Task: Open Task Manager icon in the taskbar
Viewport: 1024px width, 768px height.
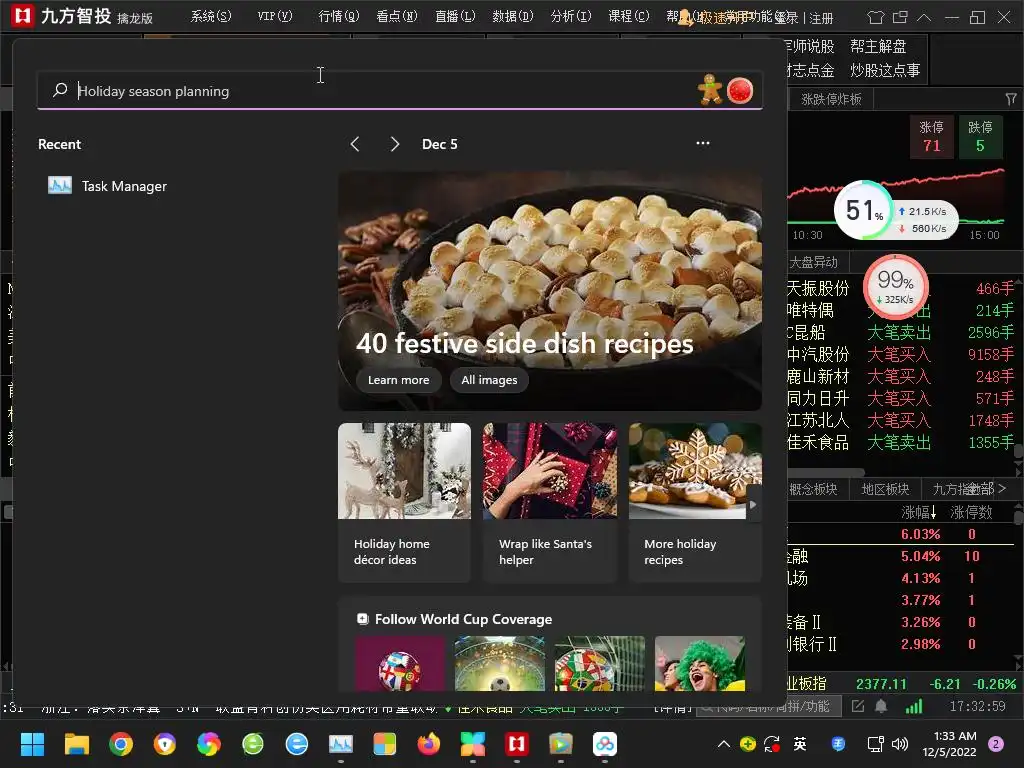Action: click(x=341, y=744)
